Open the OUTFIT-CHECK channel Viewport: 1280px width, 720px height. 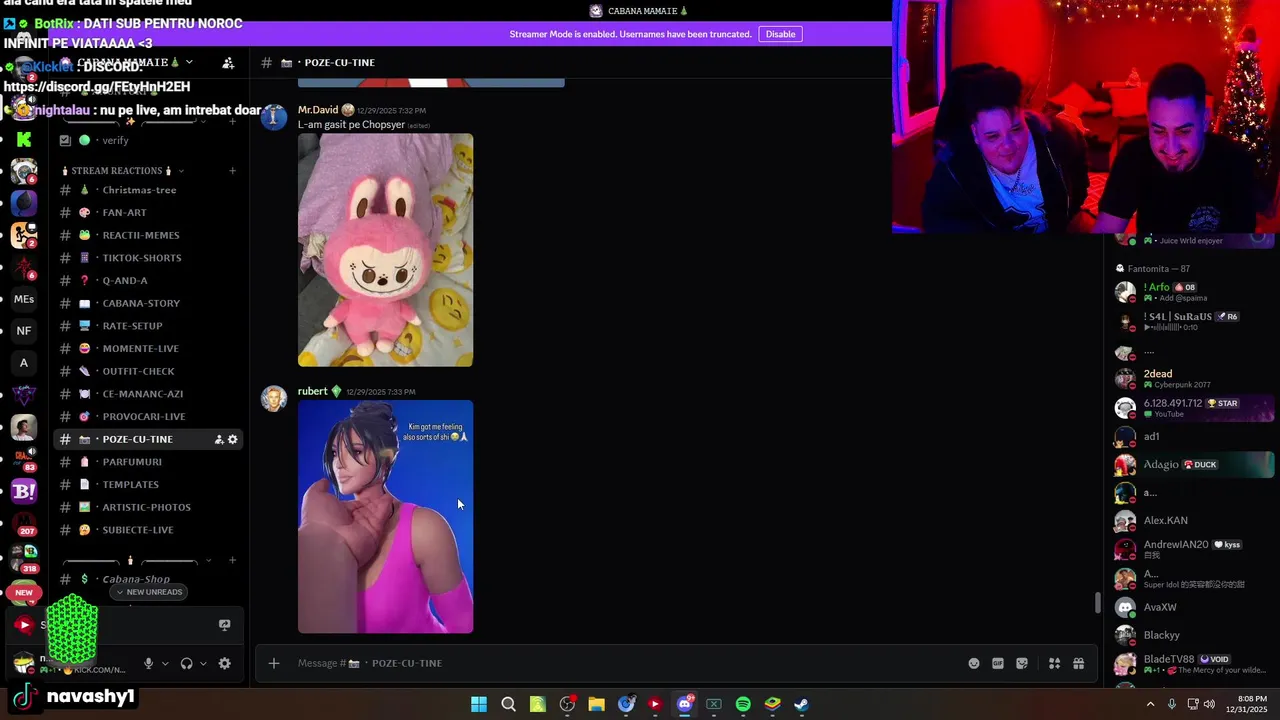(150, 371)
